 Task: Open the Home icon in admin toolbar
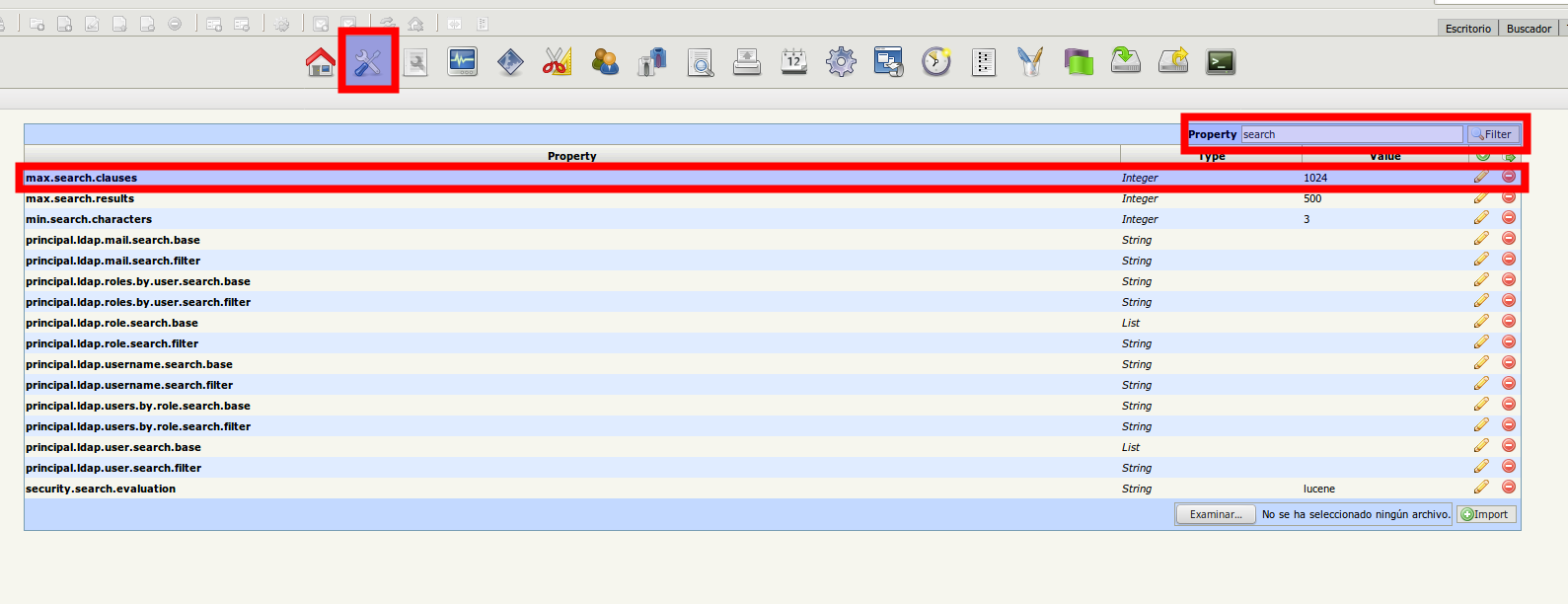(x=320, y=62)
